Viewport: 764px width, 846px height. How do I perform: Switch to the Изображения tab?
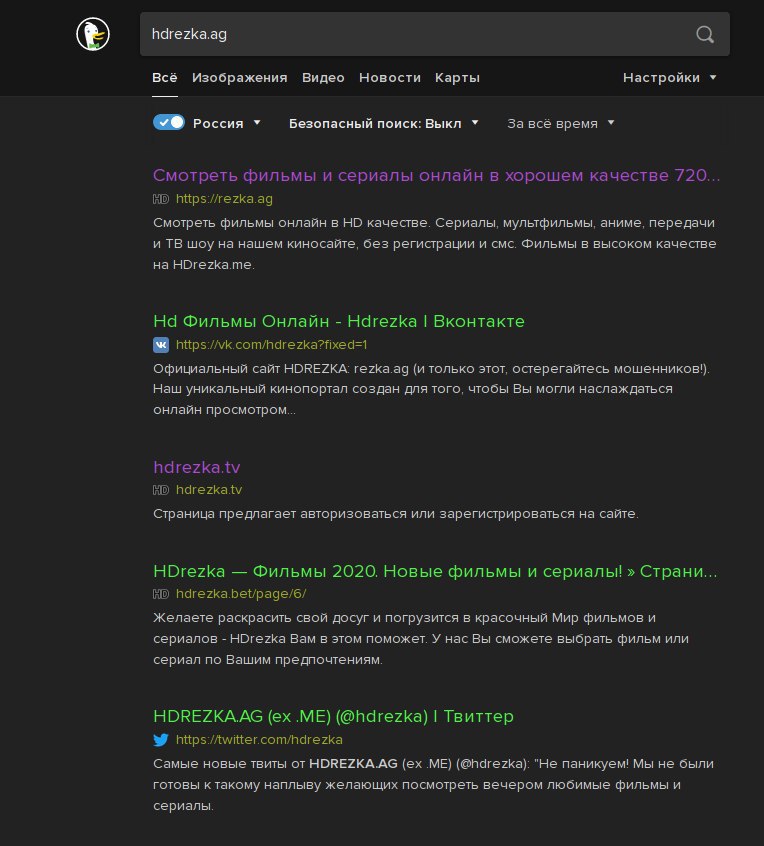240,78
